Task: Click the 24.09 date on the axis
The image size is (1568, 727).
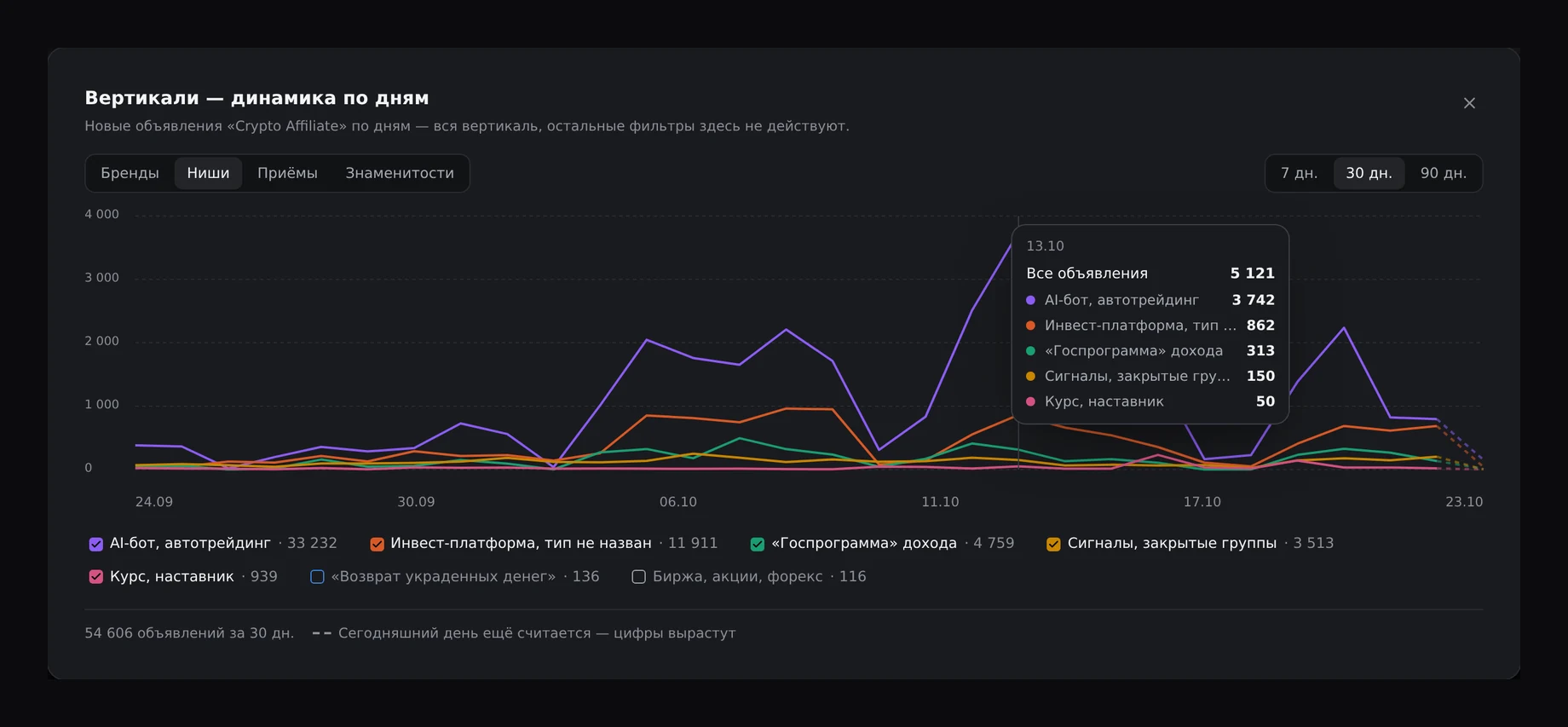Action: [x=154, y=502]
